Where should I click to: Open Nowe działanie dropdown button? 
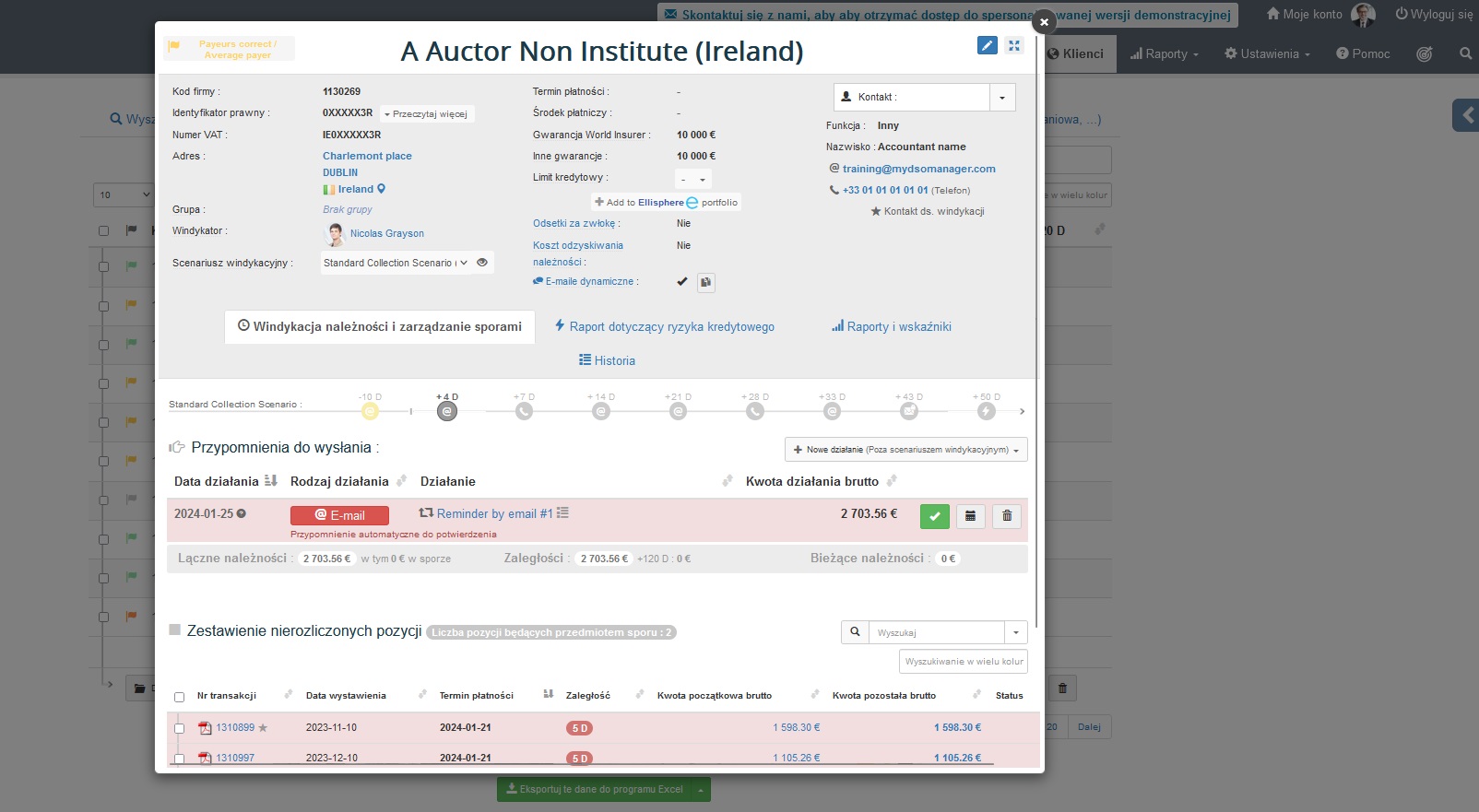[905, 450]
